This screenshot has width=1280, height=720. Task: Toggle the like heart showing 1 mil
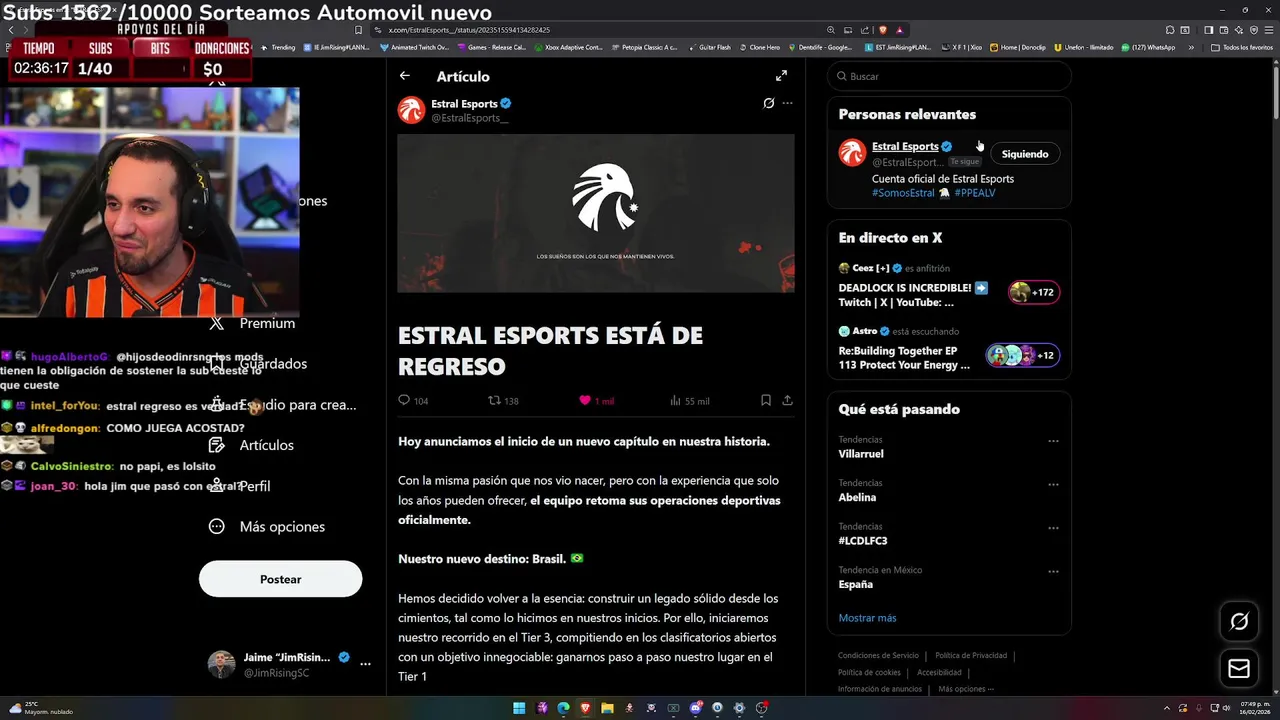[x=585, y=400]
